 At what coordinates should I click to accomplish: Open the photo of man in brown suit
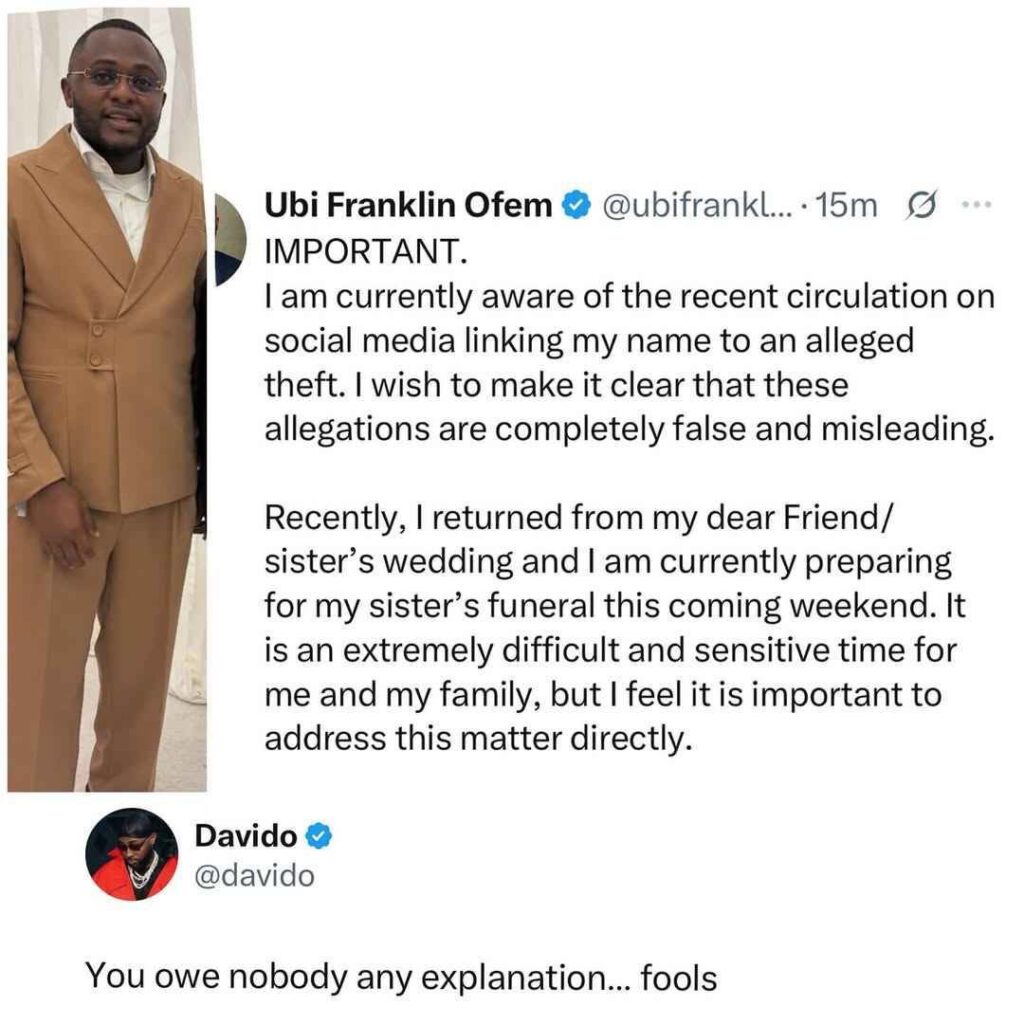105,400
